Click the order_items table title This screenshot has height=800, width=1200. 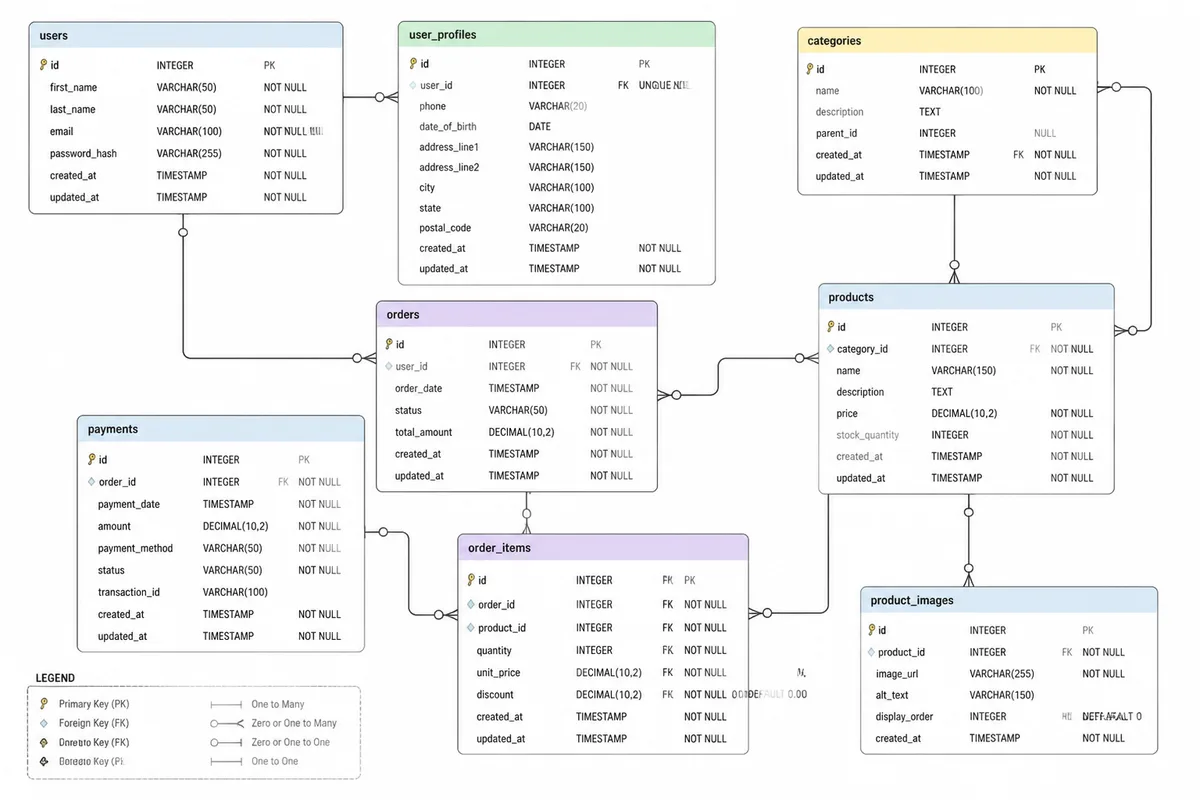tap(499, 548)
